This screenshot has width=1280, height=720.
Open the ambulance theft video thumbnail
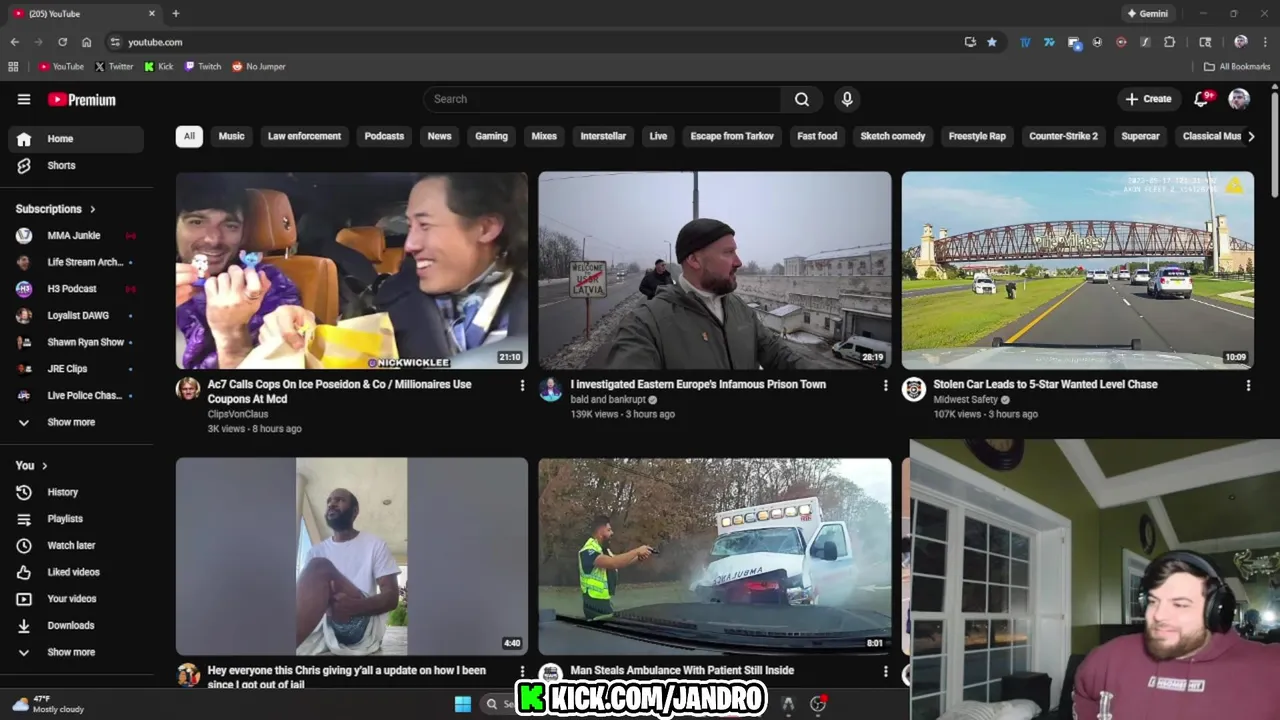[714, 556]
